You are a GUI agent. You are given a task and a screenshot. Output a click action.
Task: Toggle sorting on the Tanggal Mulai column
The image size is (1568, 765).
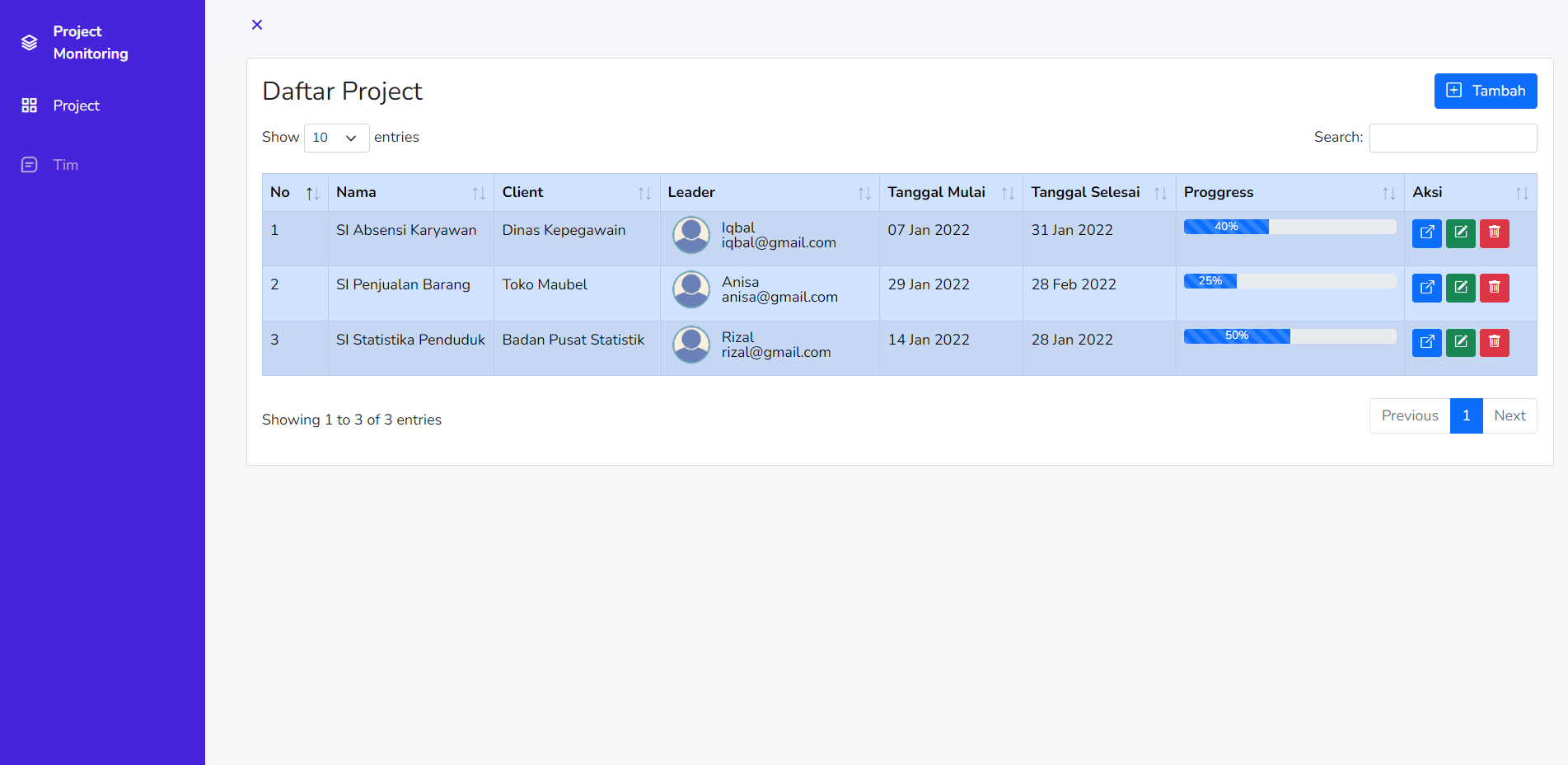(1009, 192)
